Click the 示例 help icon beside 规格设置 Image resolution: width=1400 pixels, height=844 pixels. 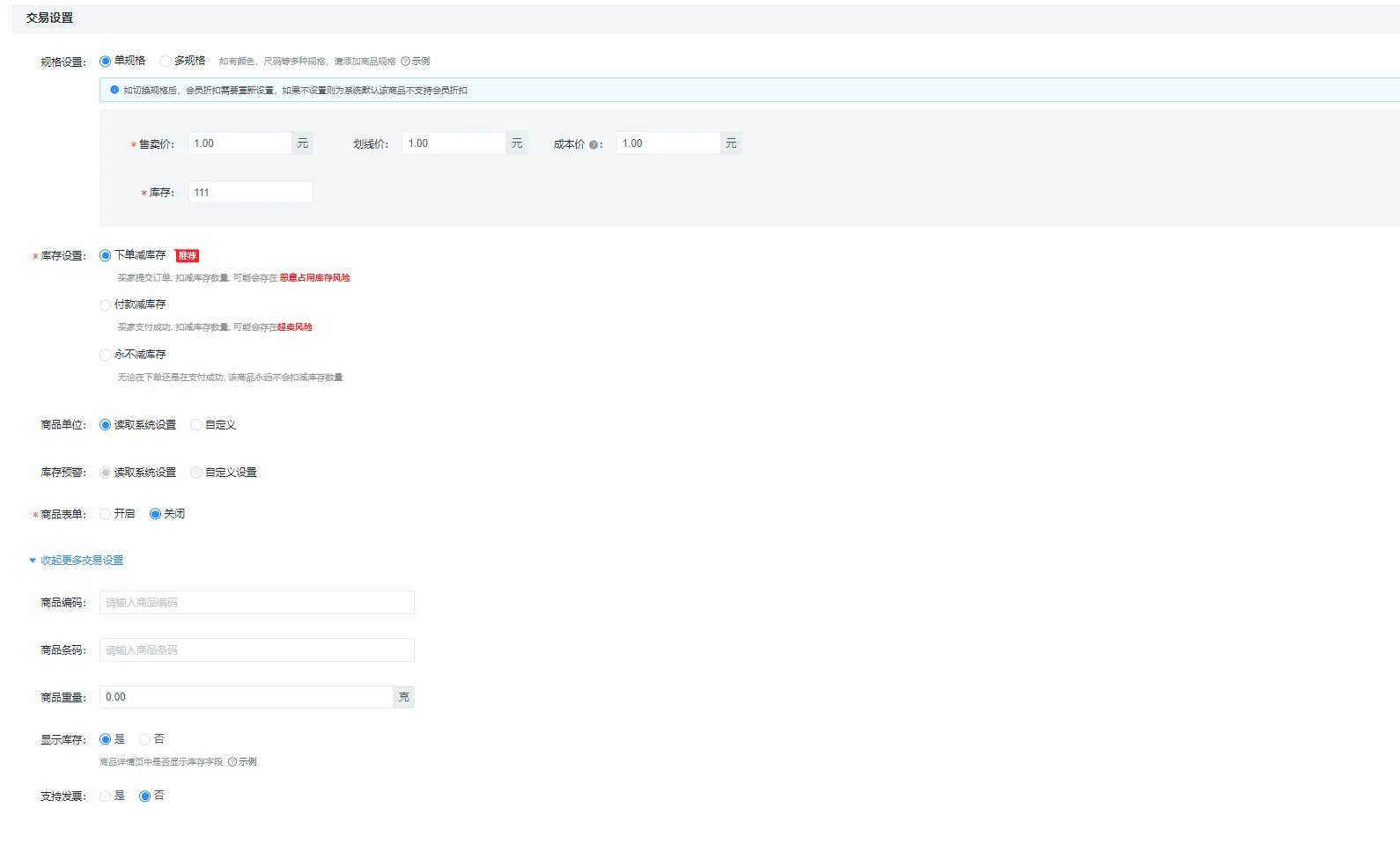[x=406, y=62]
